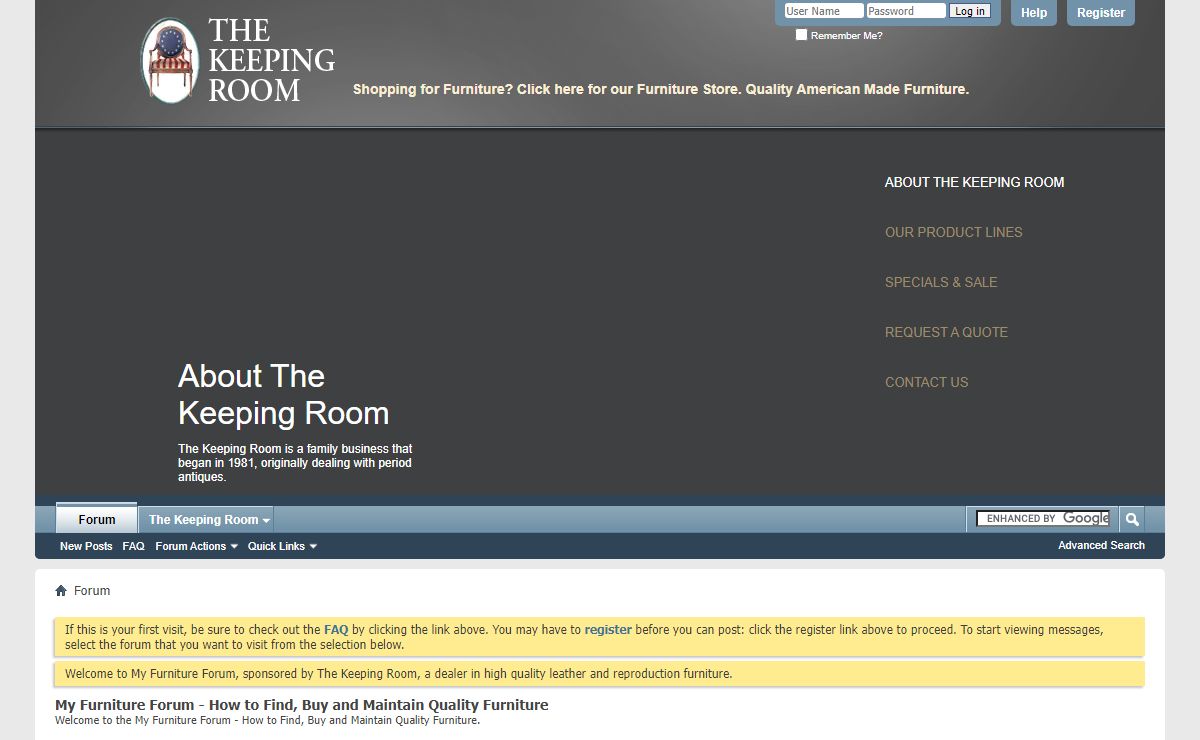1200x740 pixels.
Task: Focus the Password field
Action: tap(906, 11)
